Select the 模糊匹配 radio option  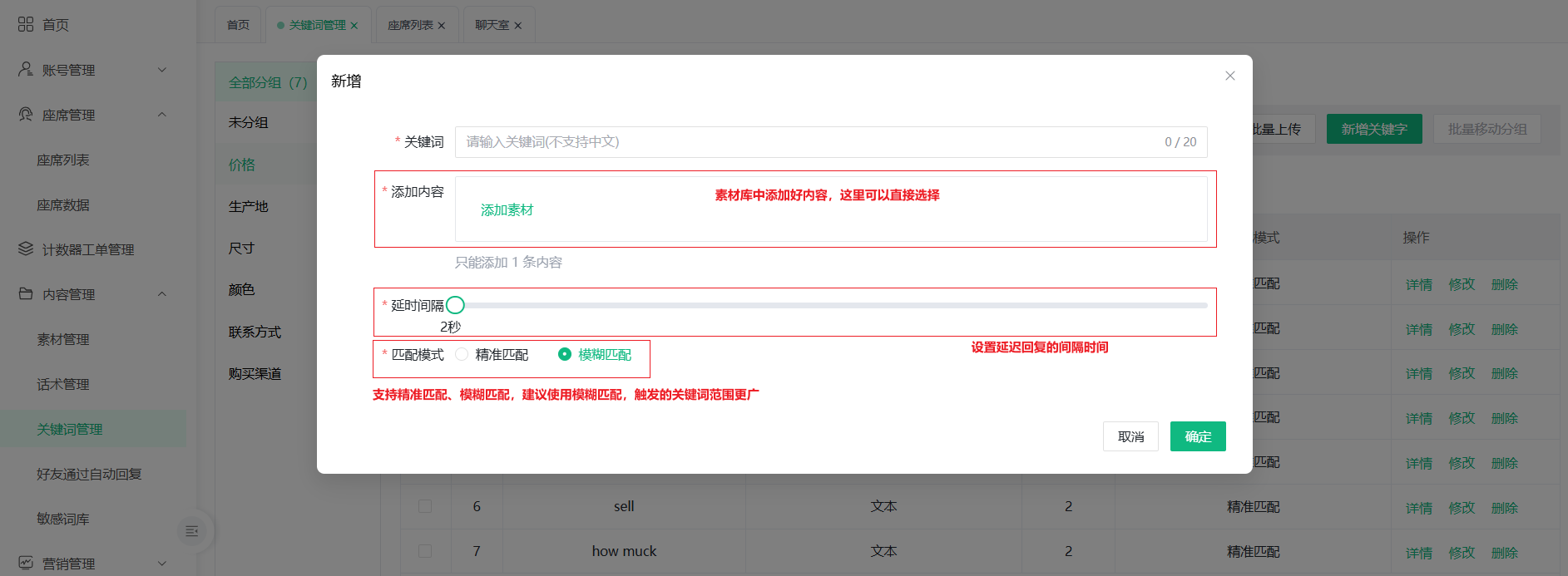click(565, 354)
